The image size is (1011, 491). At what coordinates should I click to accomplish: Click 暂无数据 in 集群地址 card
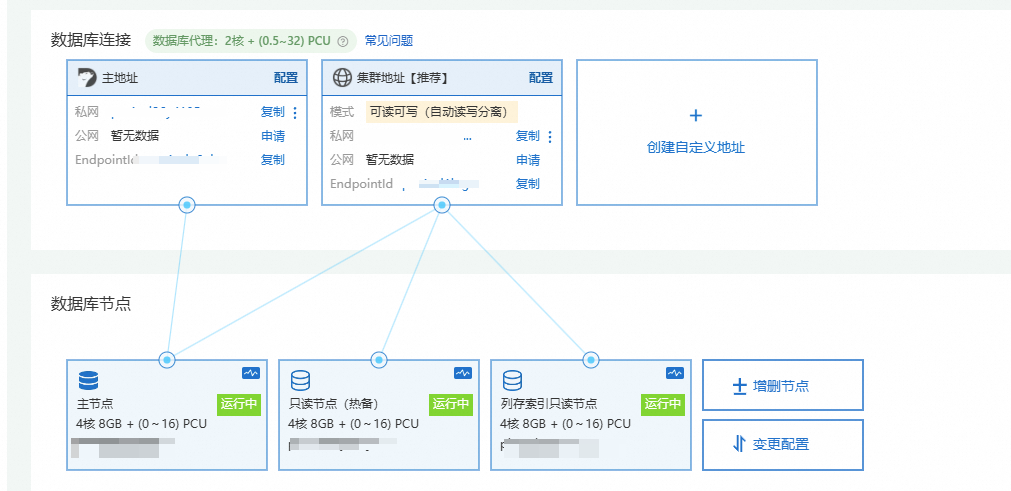pos(390,160)
